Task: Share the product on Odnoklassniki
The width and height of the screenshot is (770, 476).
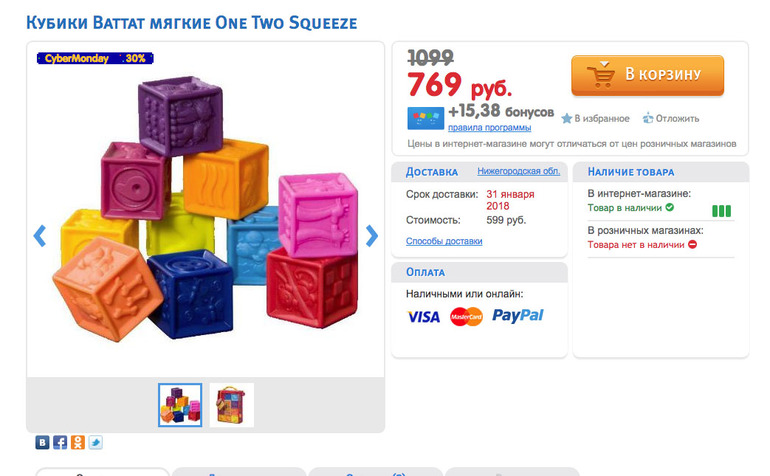Action: point(78,442)
